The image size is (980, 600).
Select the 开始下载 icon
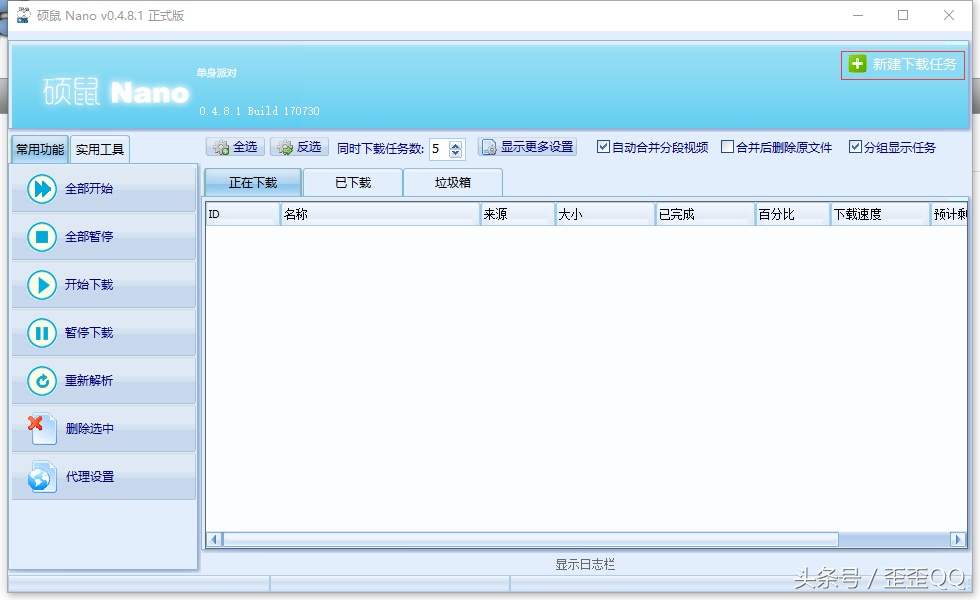point(40,285)
